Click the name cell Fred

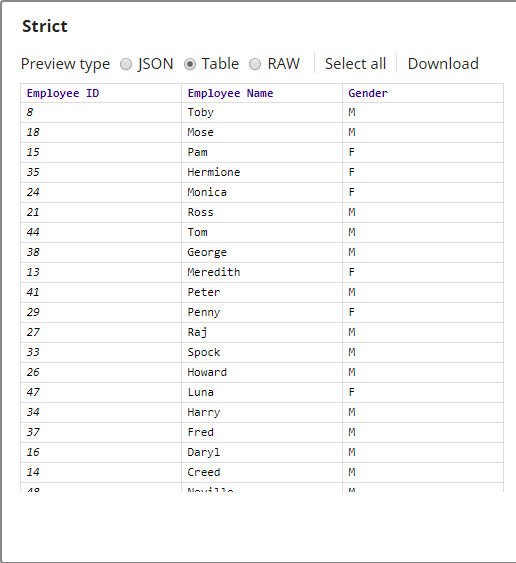(x=262, y=432)
